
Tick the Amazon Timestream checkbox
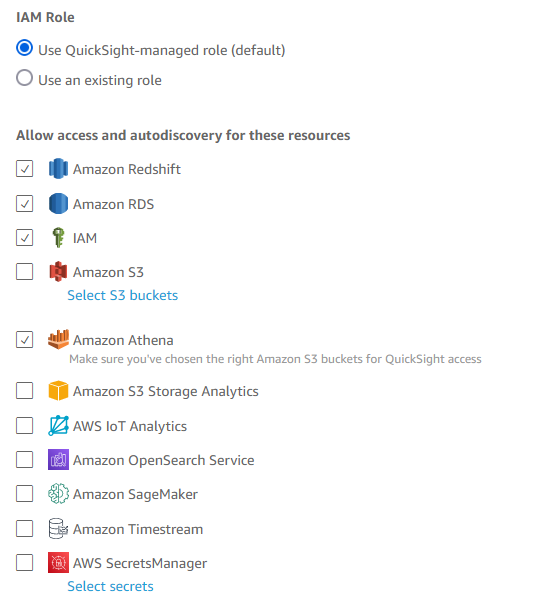[x=24, y=528]
